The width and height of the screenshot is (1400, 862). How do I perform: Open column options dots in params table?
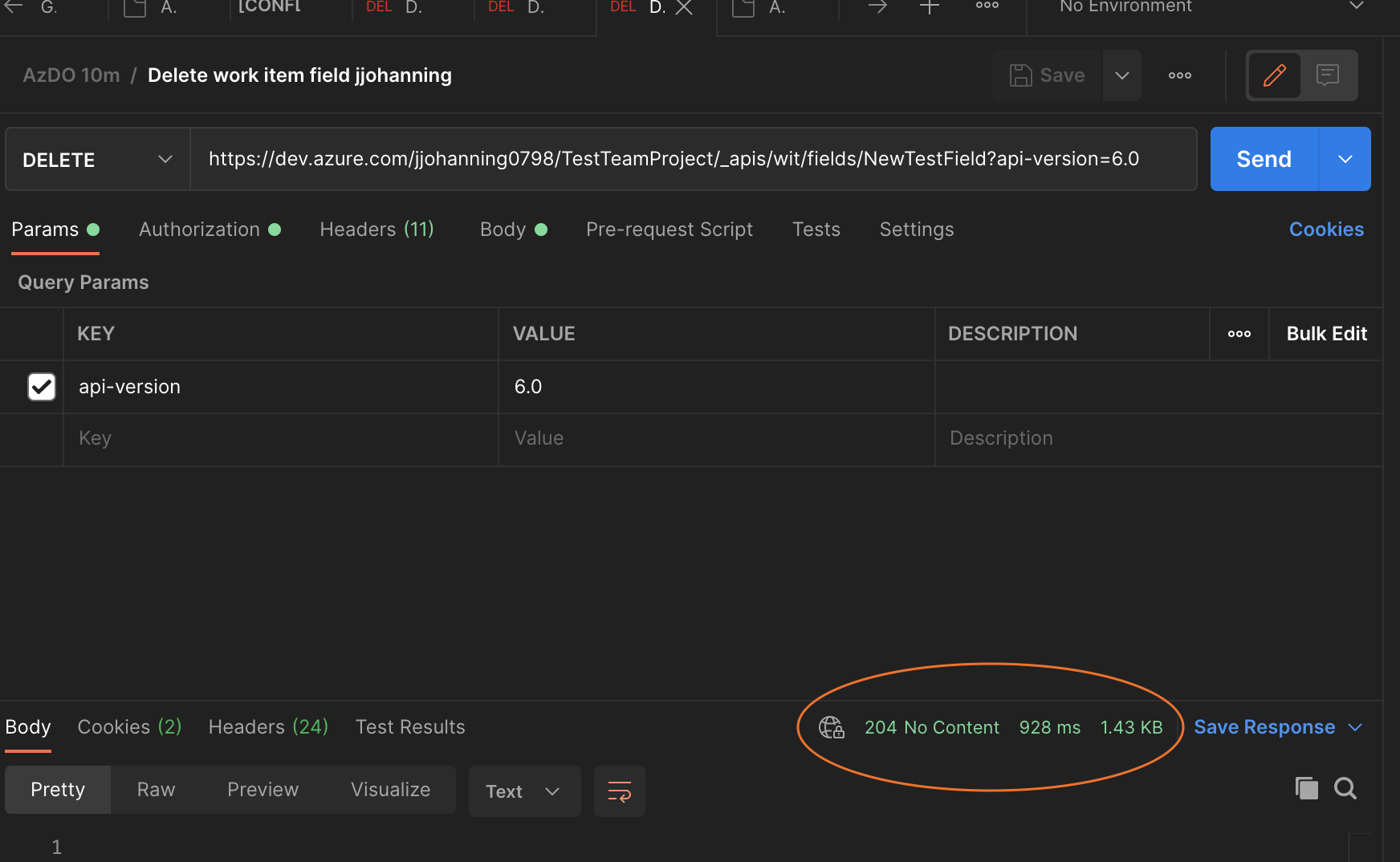[1239, 334]
